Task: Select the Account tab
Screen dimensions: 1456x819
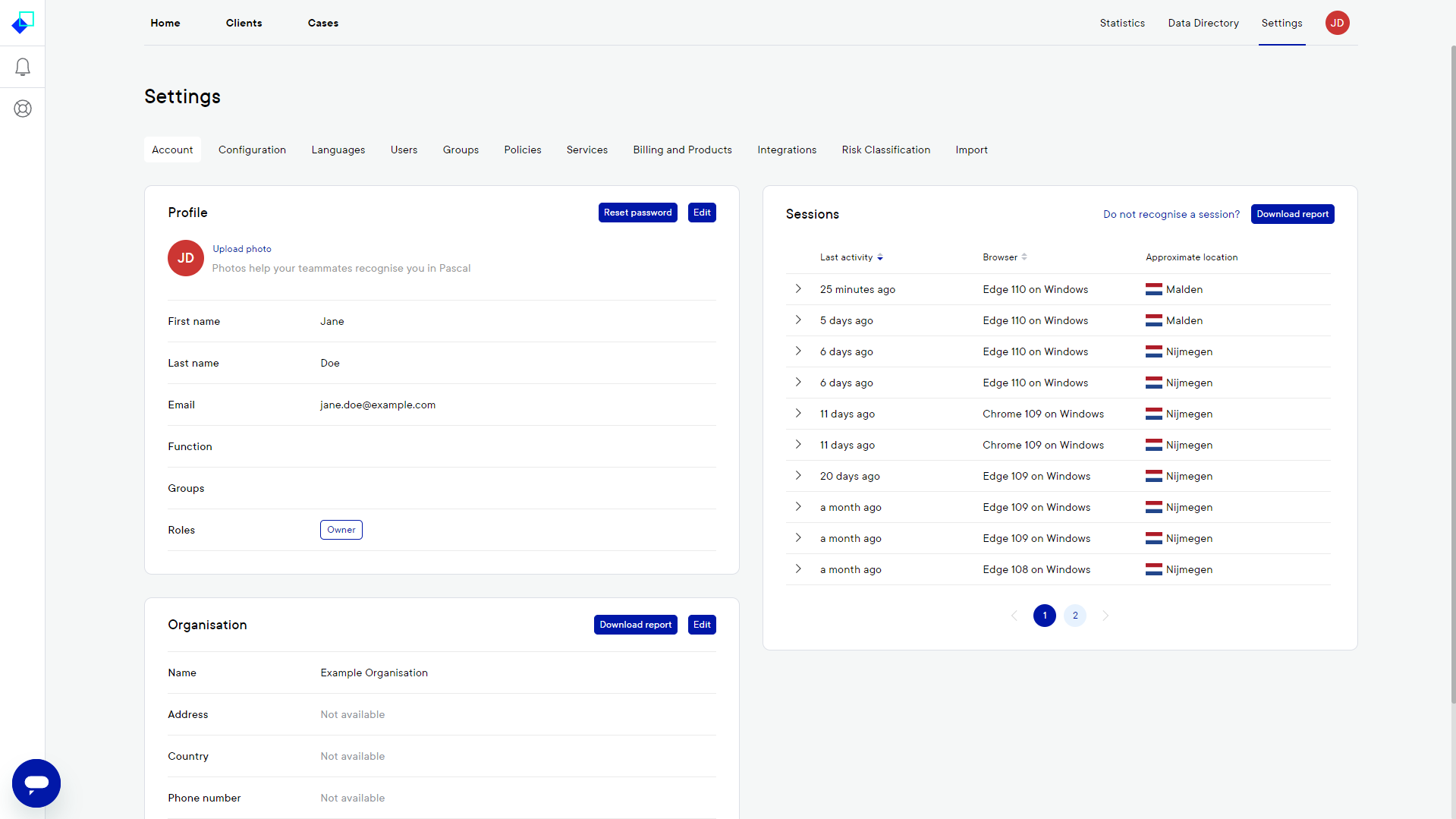Action: [x=172, y=150]
